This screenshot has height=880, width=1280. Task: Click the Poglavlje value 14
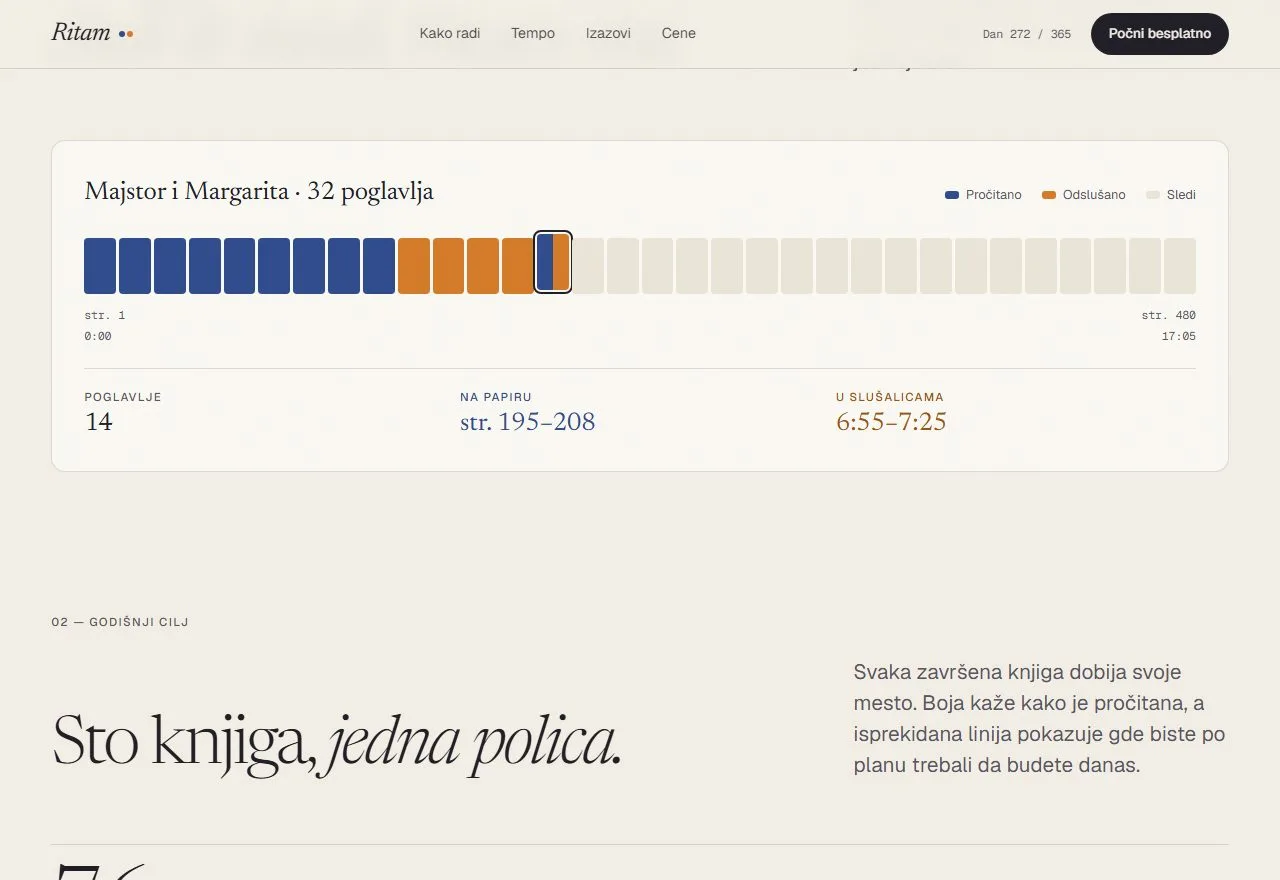click(99, 422)
